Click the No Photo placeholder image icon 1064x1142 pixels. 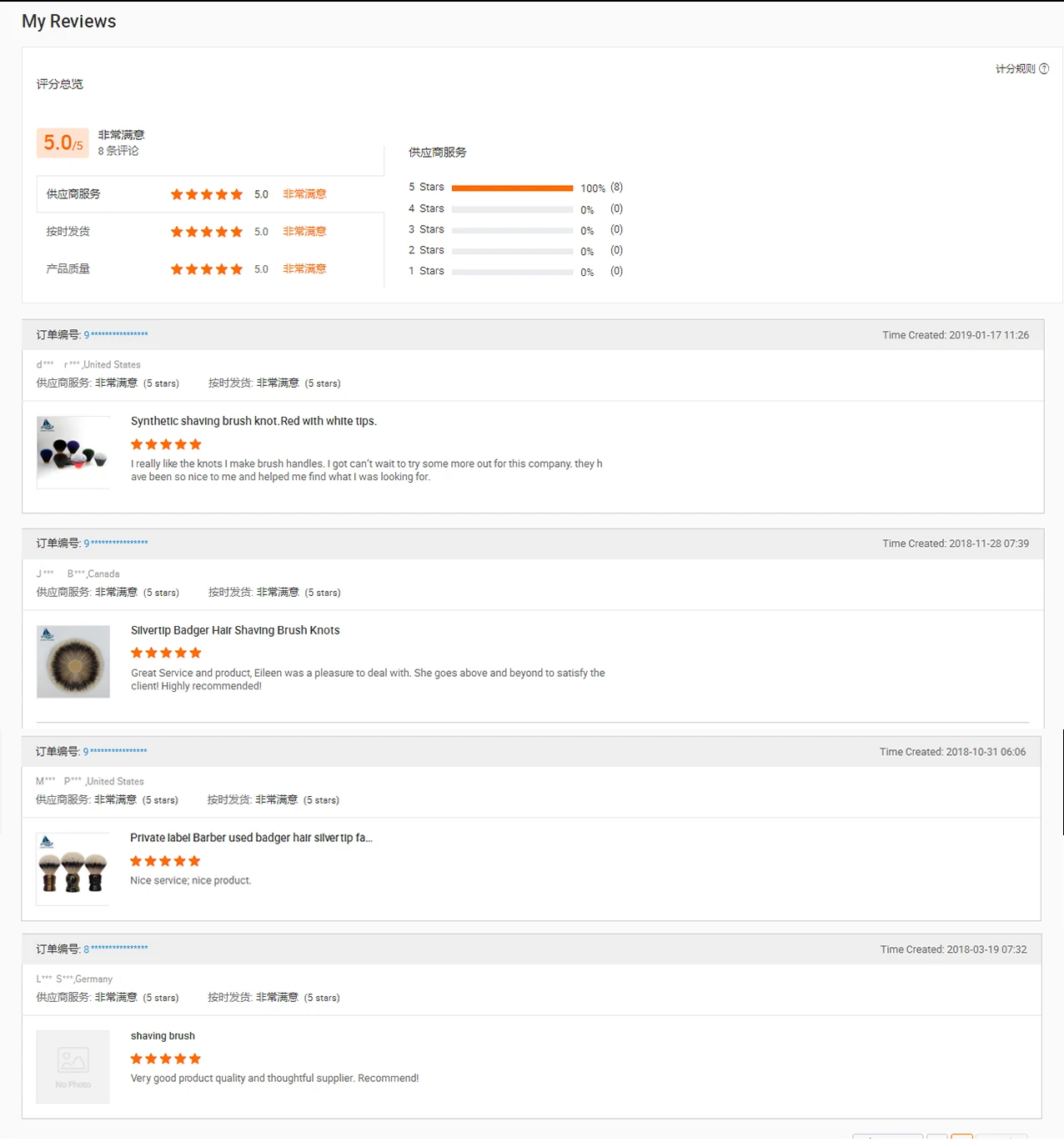tap(73, 1061)
